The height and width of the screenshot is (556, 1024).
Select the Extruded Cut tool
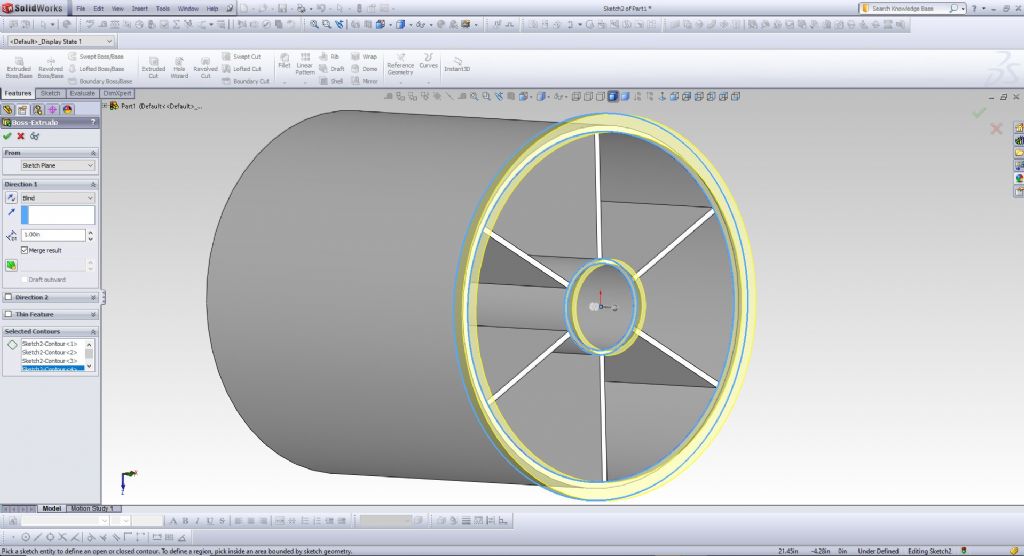(153, 67)
